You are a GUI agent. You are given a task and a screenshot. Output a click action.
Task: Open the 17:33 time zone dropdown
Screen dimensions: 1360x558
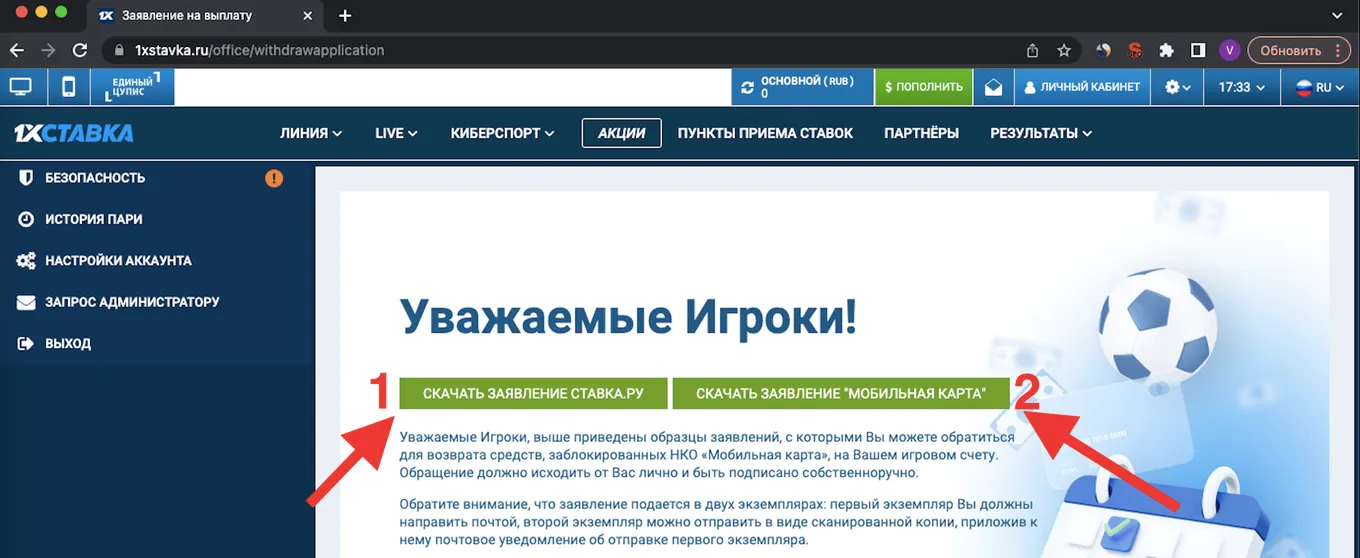[x=1242, y=87]
